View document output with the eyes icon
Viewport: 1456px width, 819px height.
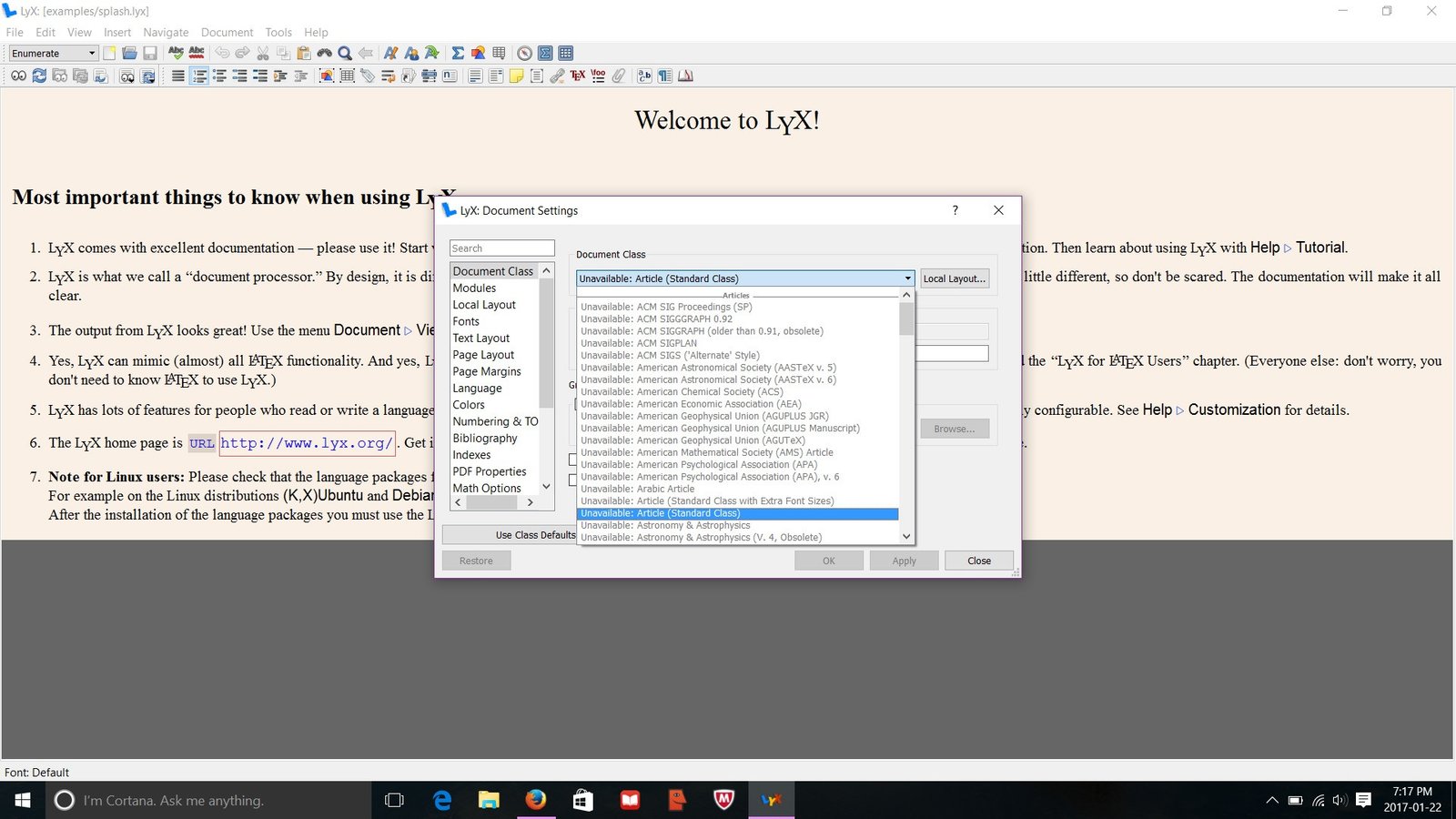tap(18, 76)
